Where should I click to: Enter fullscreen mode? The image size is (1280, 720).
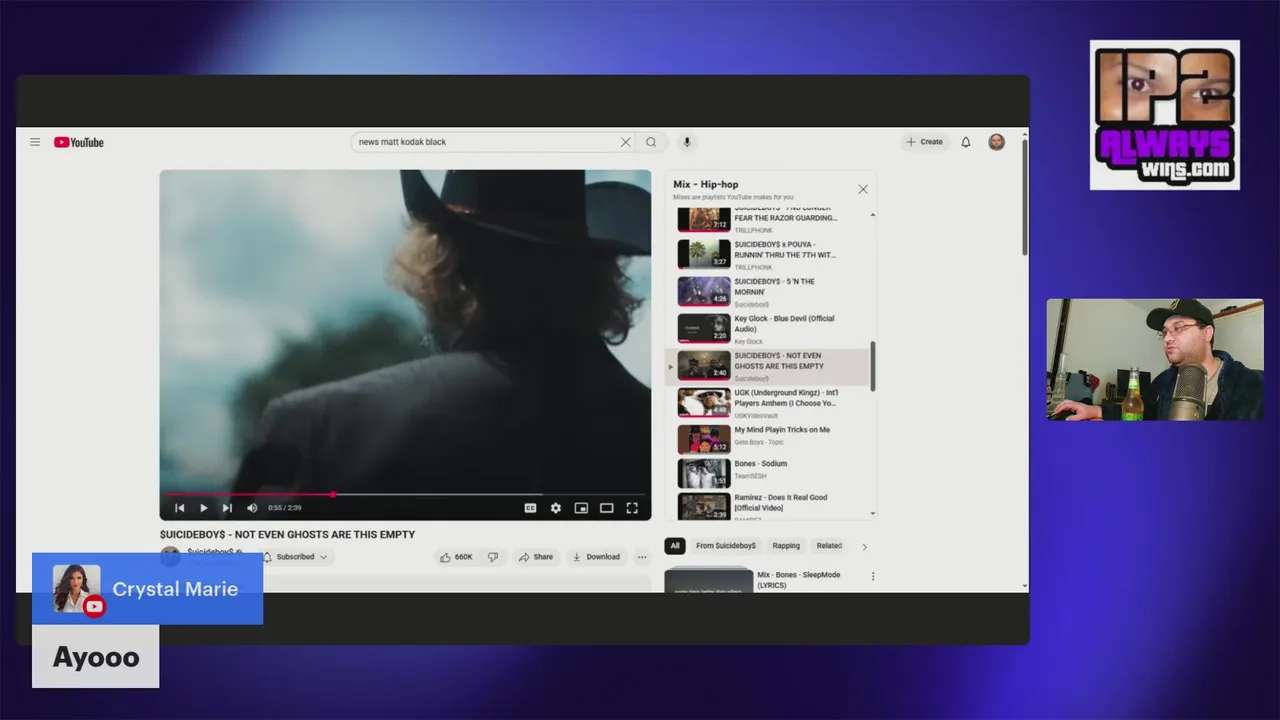(x=632, y=508)
